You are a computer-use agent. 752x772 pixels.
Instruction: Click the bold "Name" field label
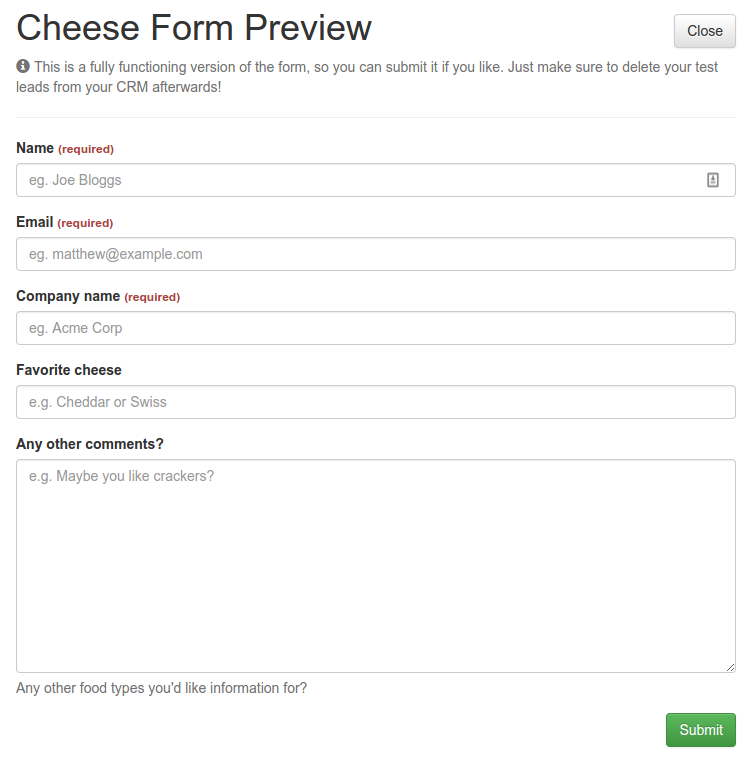35,148
